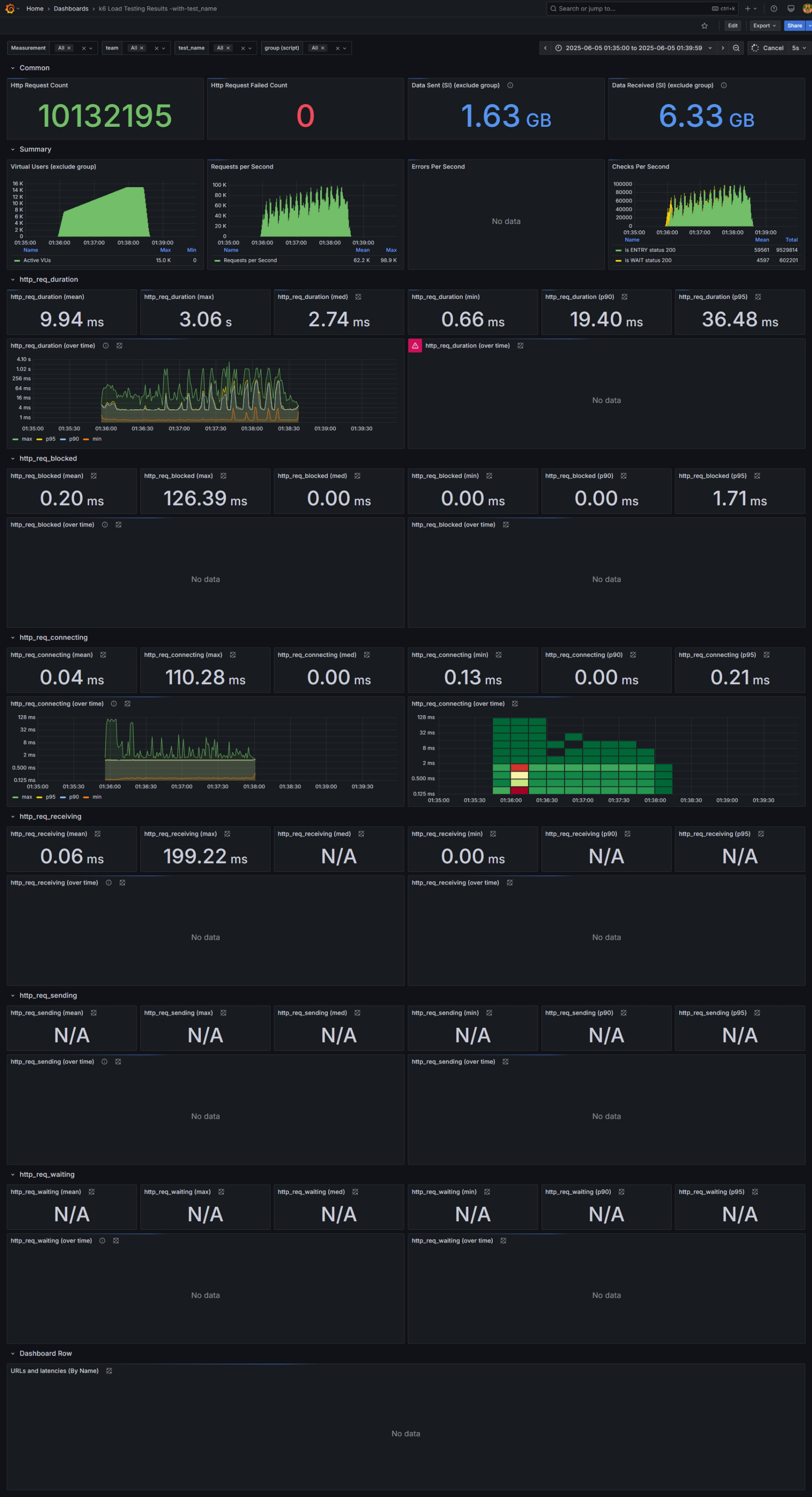Click the Share button
812x1497 pixels.
(x=795, y=25)
